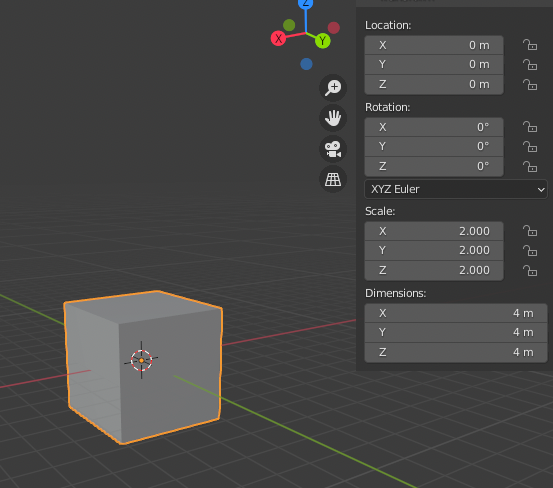Viewport: 553px width, 488px height.
Task: Click the Scale Y field showing 2.000
Action: (434, 250)
